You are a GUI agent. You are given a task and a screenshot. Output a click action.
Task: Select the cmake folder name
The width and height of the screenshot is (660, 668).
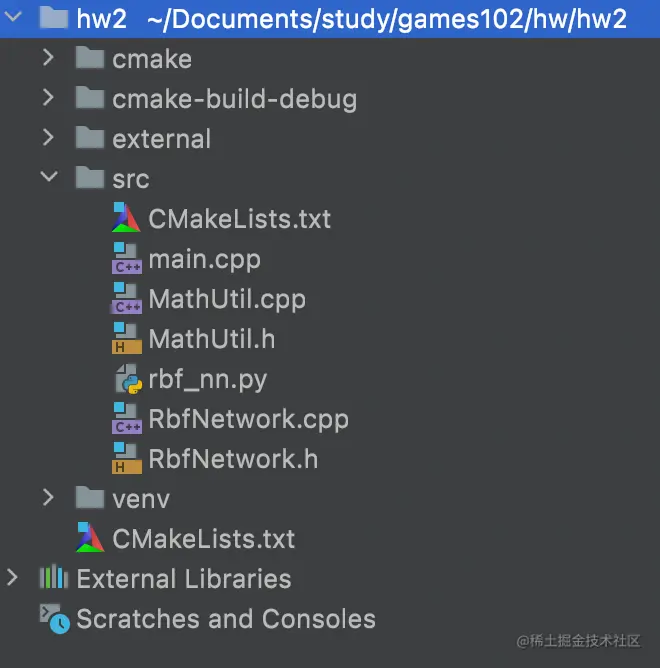(152, 59)
